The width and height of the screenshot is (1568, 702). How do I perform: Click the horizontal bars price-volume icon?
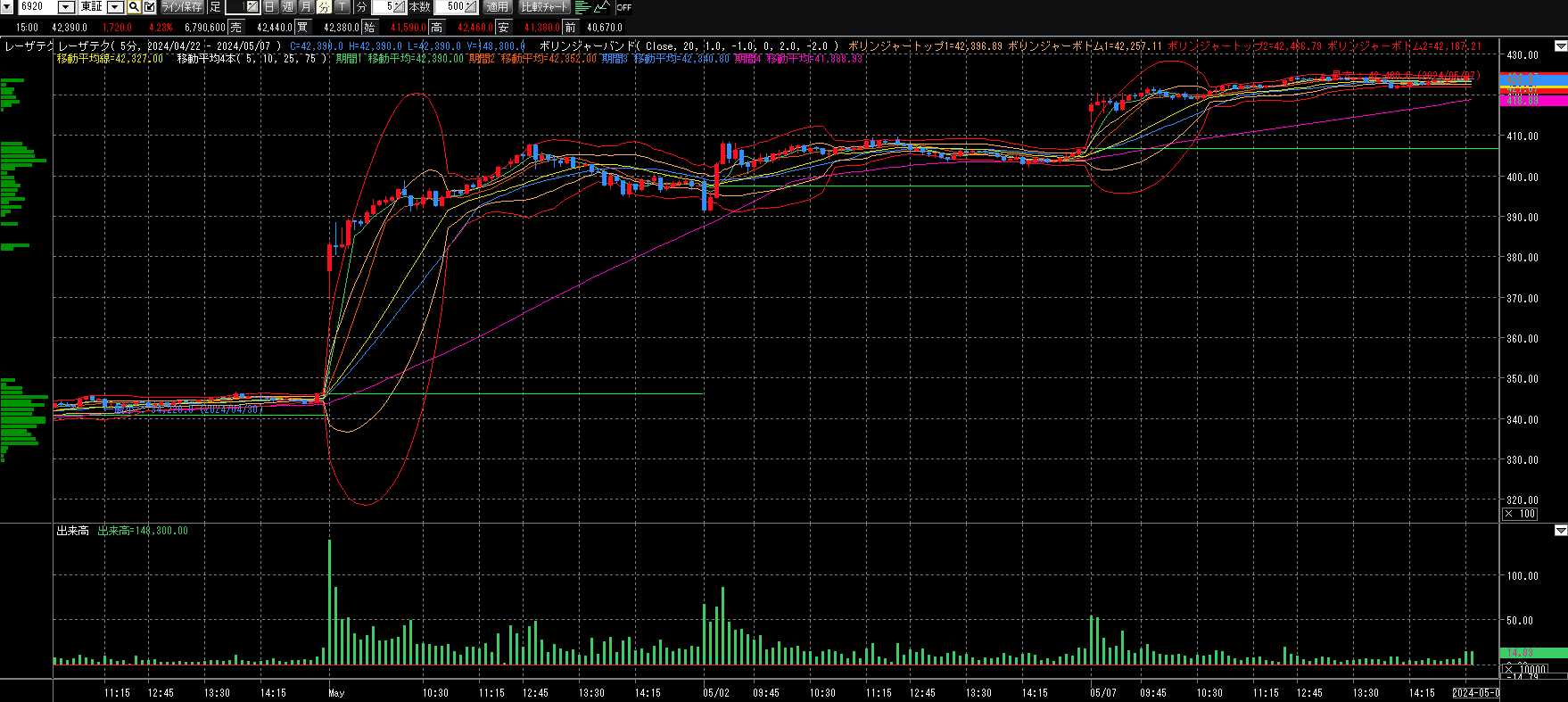pos(582,7)
